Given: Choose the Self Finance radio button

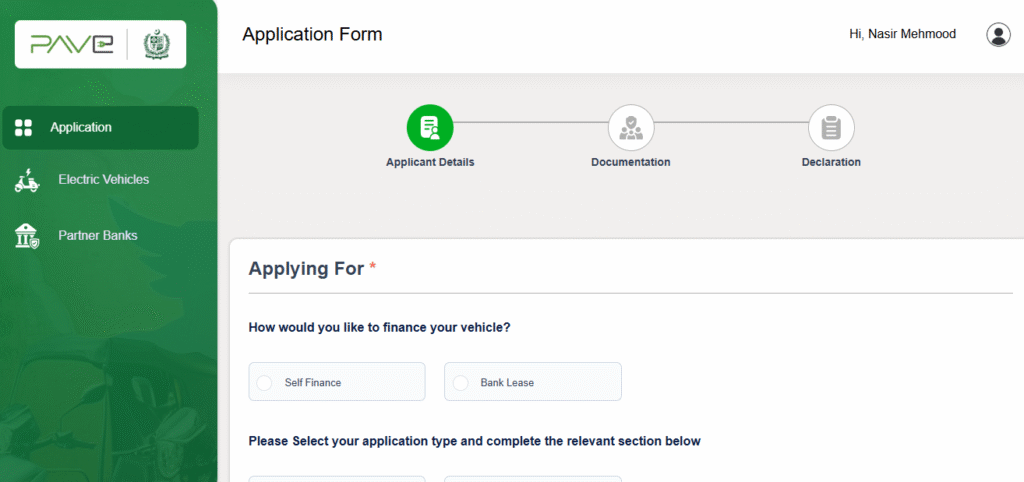Looking at the screenshot, I should point(264,383).
